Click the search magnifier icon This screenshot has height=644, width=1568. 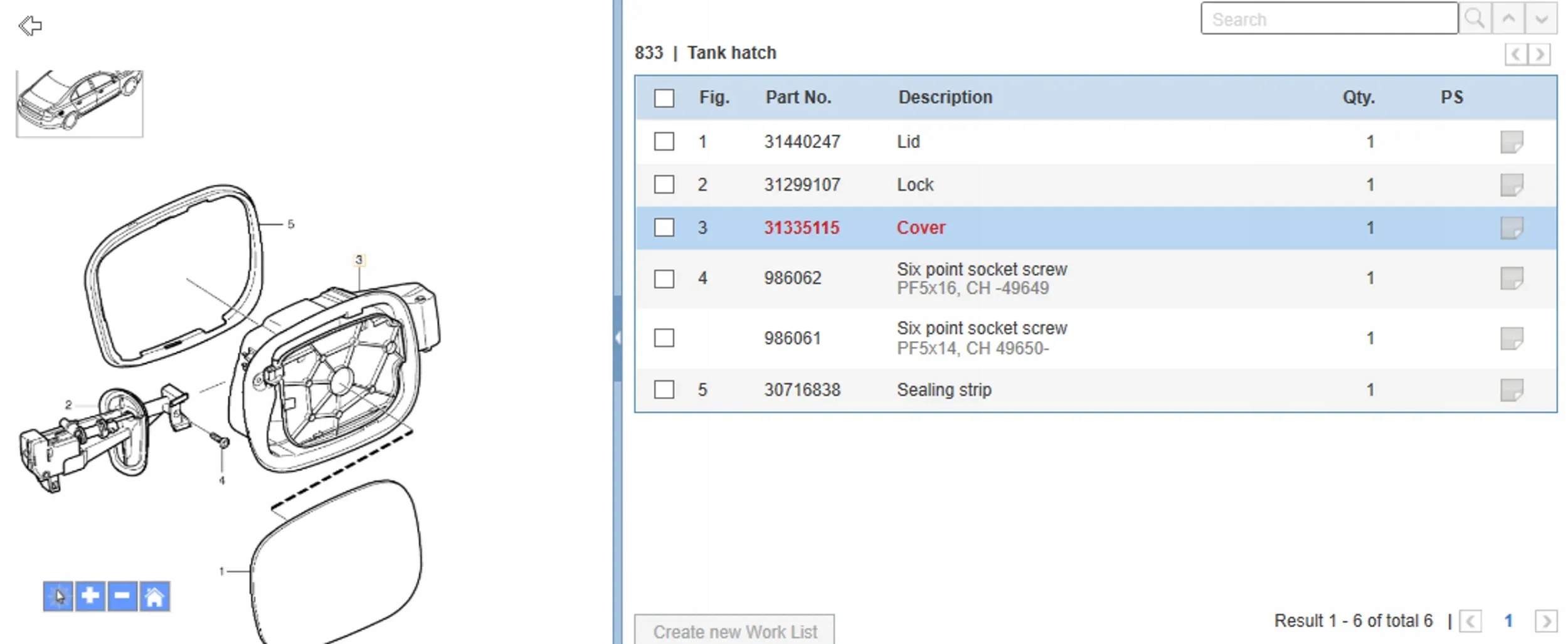(x=1475, y=18)
